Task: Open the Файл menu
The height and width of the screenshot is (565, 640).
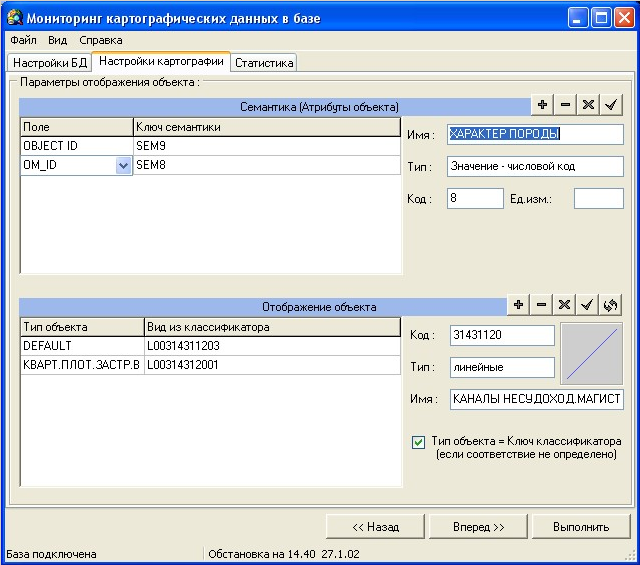Action: (22, 40)
